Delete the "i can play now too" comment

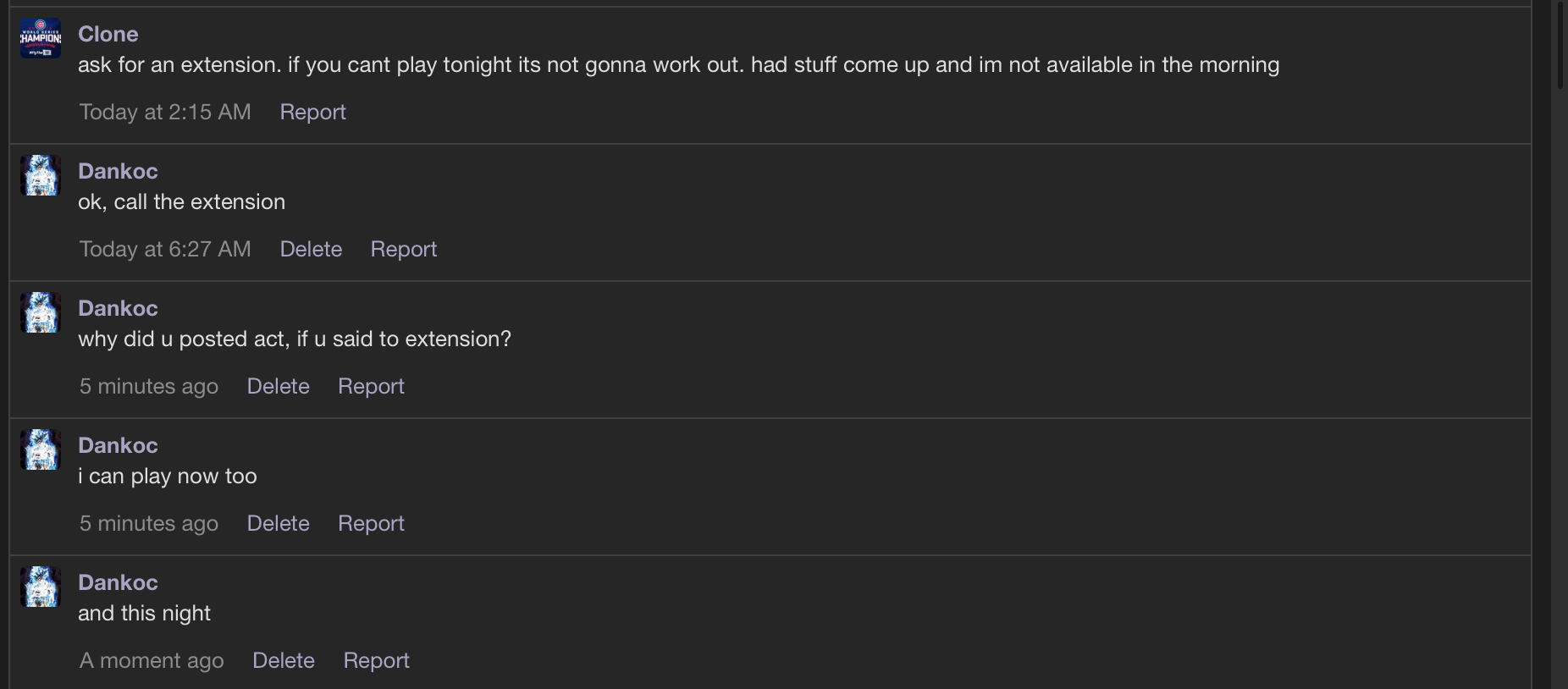pyautogui.click(x=278, y=523)
